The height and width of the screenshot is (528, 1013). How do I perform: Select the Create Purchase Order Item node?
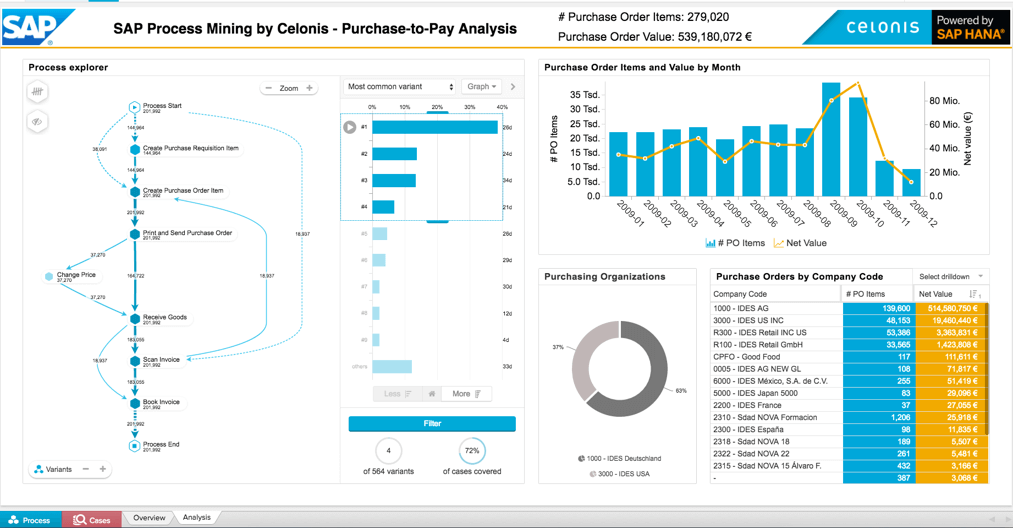click(135, 192)
